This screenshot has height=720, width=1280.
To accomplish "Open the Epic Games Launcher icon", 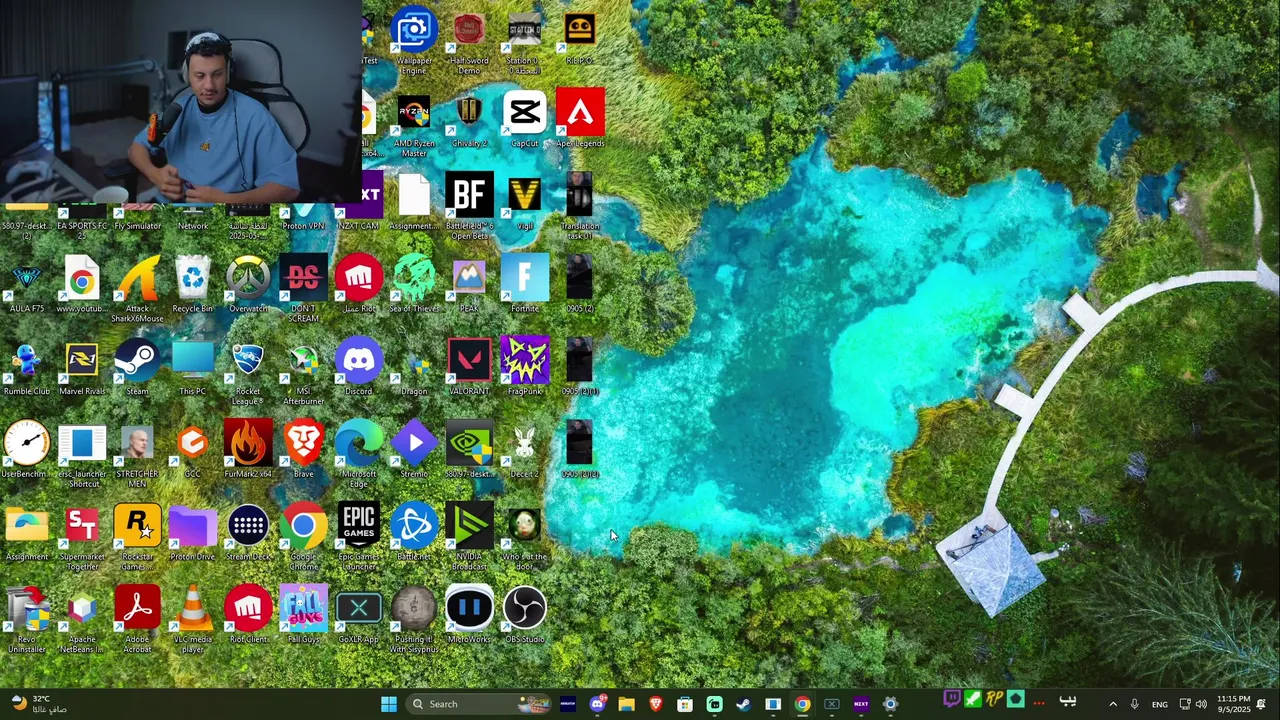I will [x=358, y=537].
